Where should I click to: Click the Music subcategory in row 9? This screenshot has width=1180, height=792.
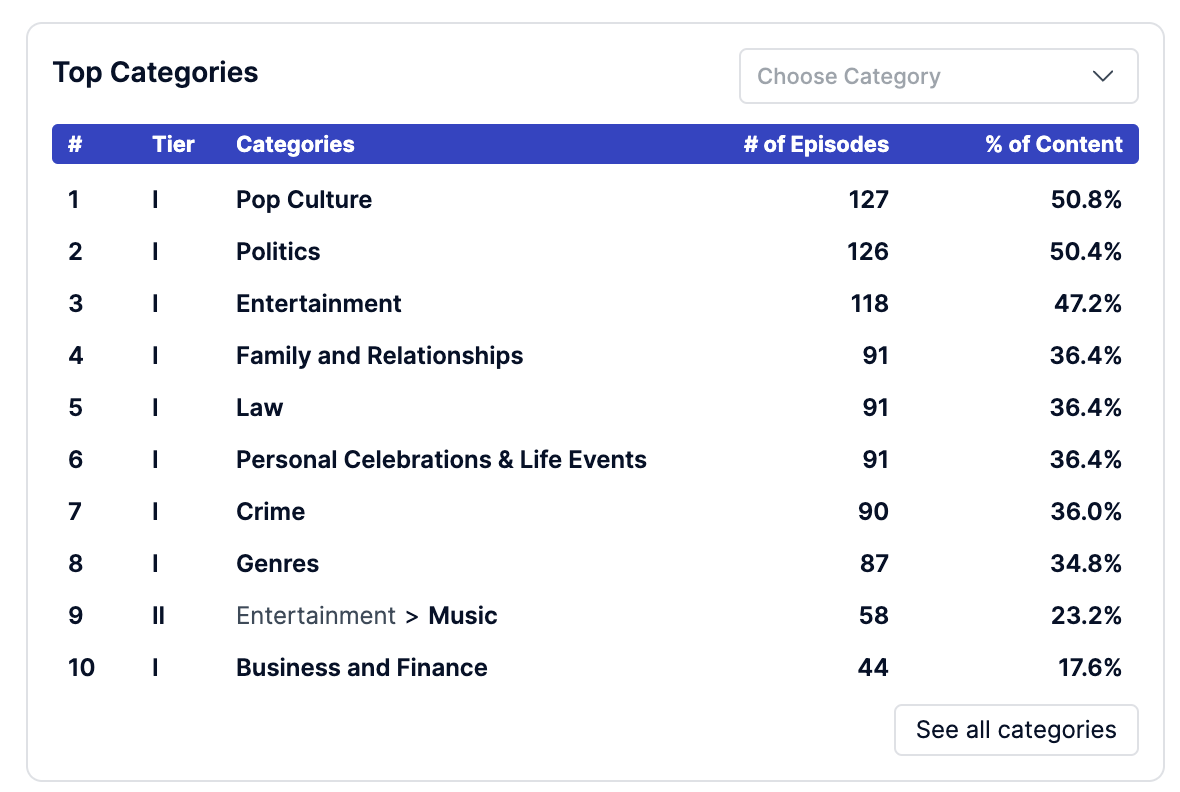[463, 615]
